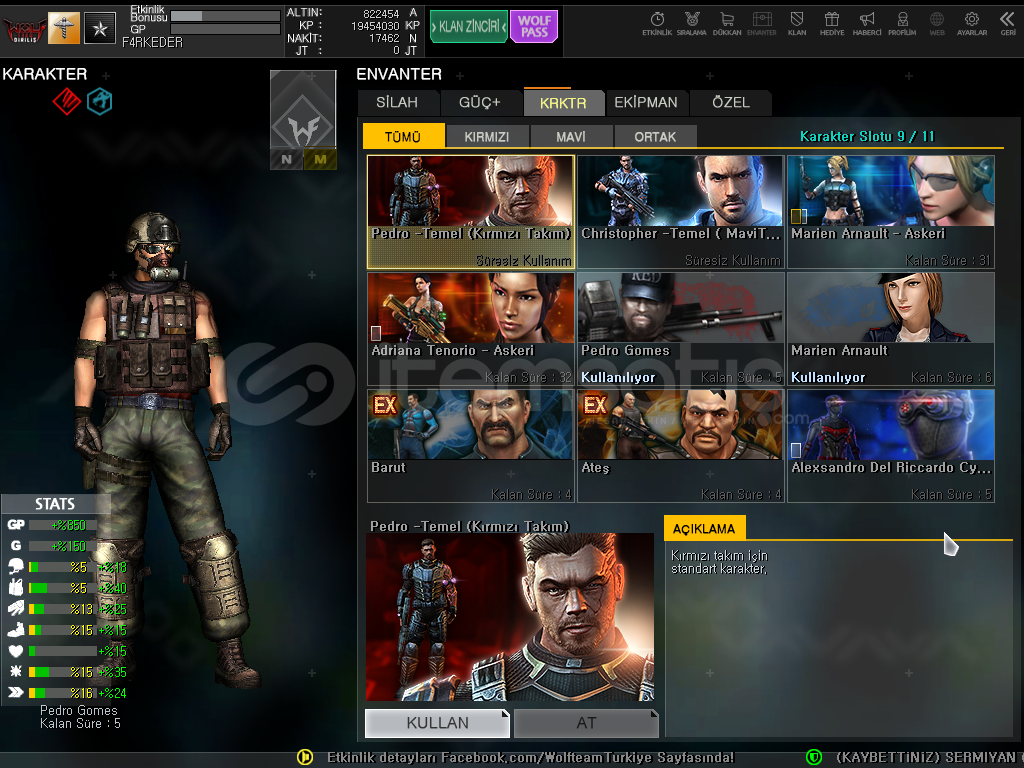
Task: Click the heart stat bar showing +%15
Action: coord(63,650)
